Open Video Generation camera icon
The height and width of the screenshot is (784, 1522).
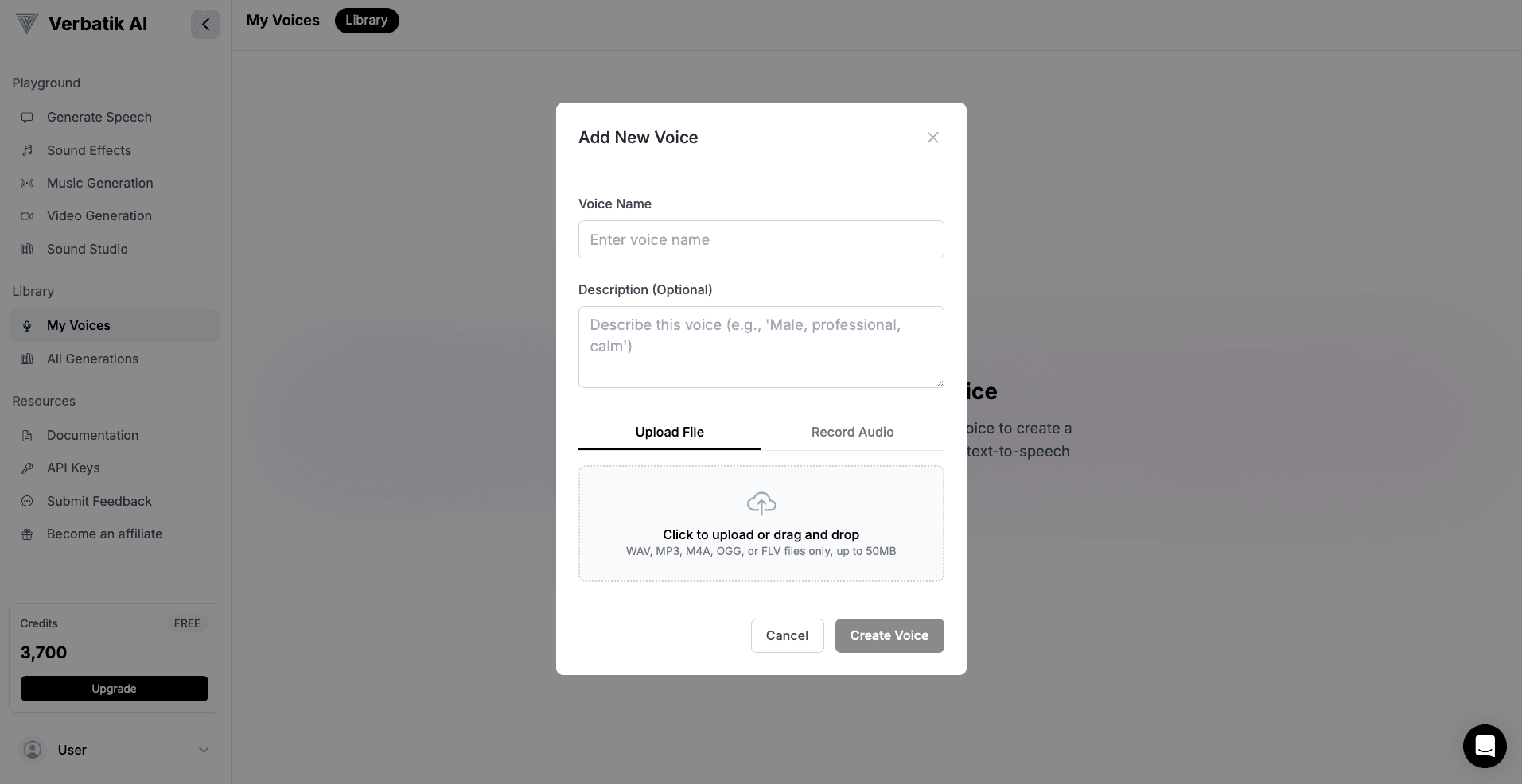(27, 216)
